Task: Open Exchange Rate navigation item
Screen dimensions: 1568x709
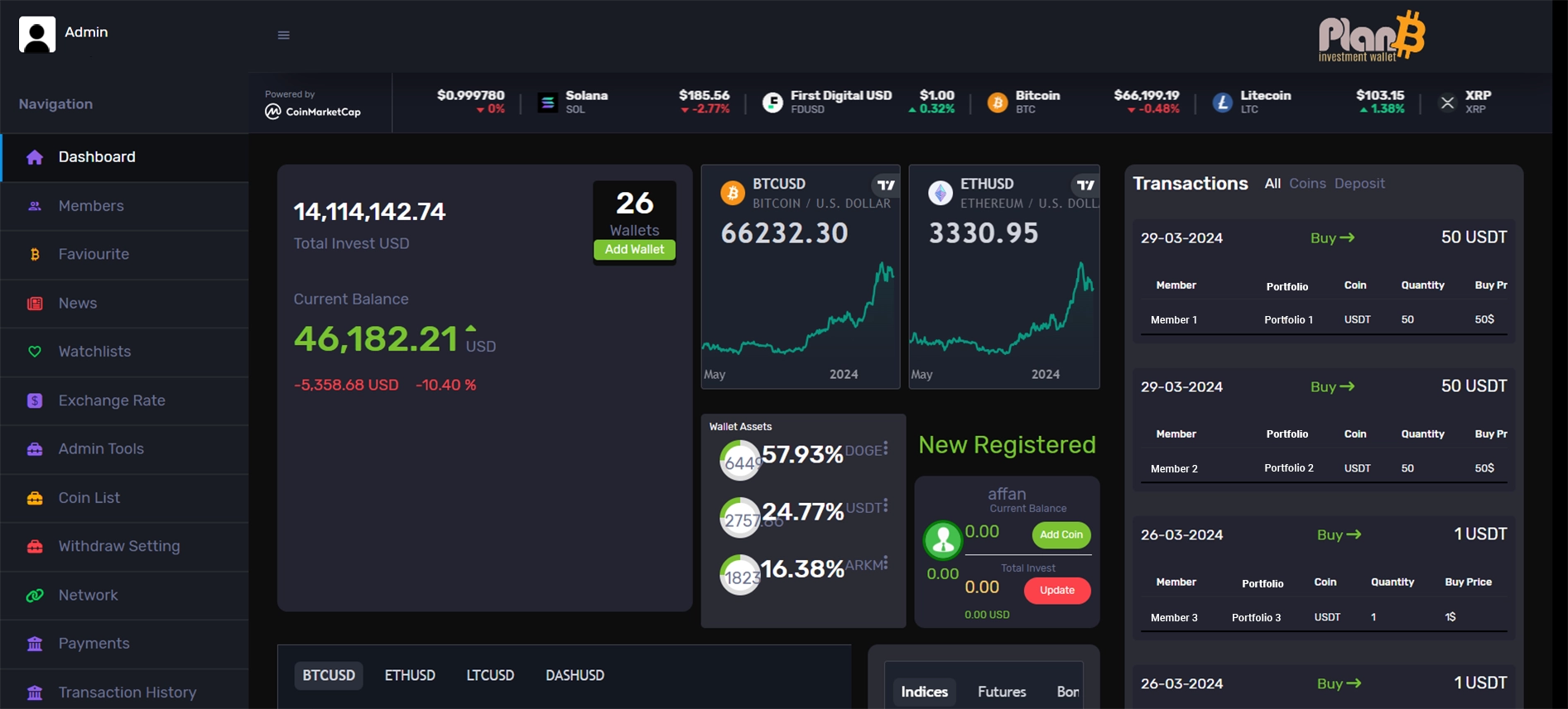Action: coord(125,400)
